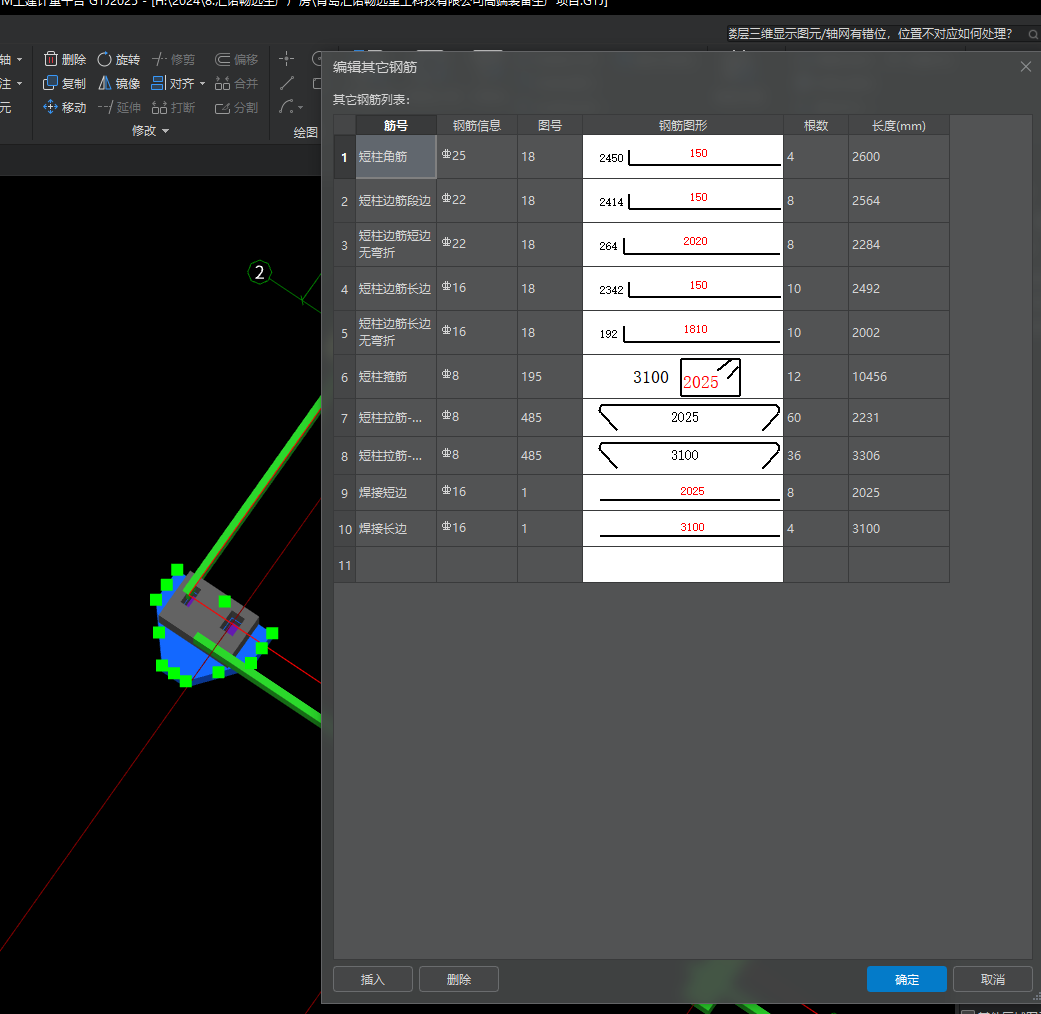Close the 编辑其它钢筋 dialog
The image size is (1041, 1014).
point(1026,66)
